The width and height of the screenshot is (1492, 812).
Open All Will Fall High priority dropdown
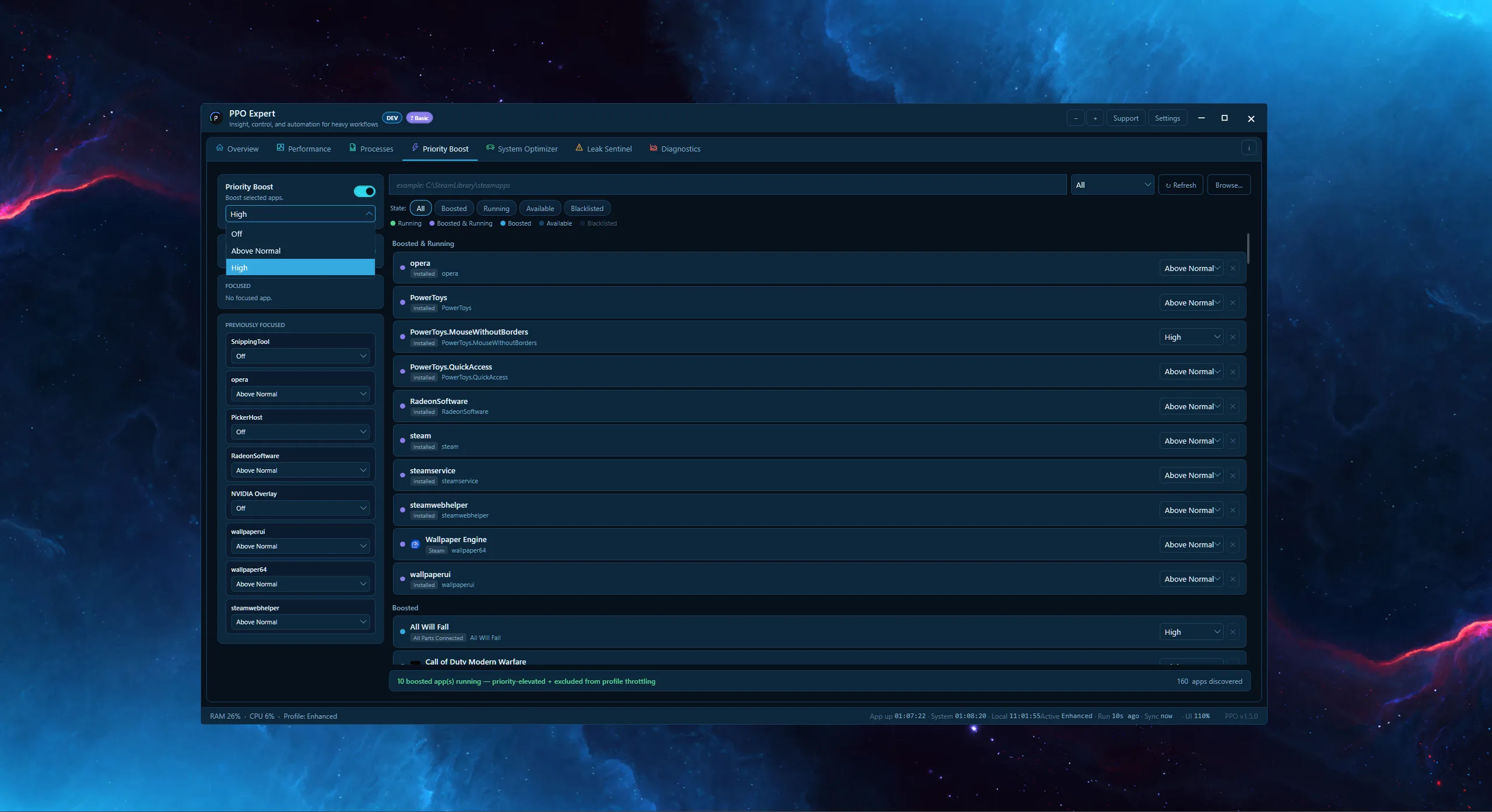(1191, 632)
